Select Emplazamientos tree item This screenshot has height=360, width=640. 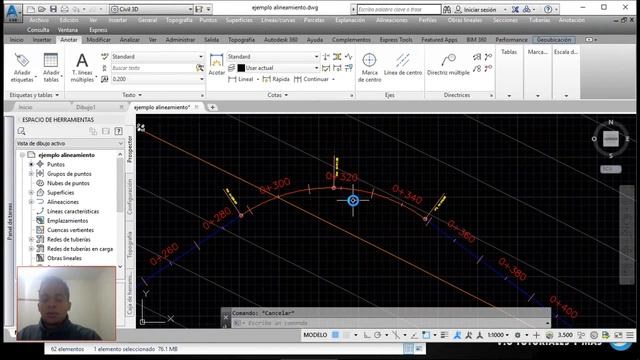click(67, 221)
